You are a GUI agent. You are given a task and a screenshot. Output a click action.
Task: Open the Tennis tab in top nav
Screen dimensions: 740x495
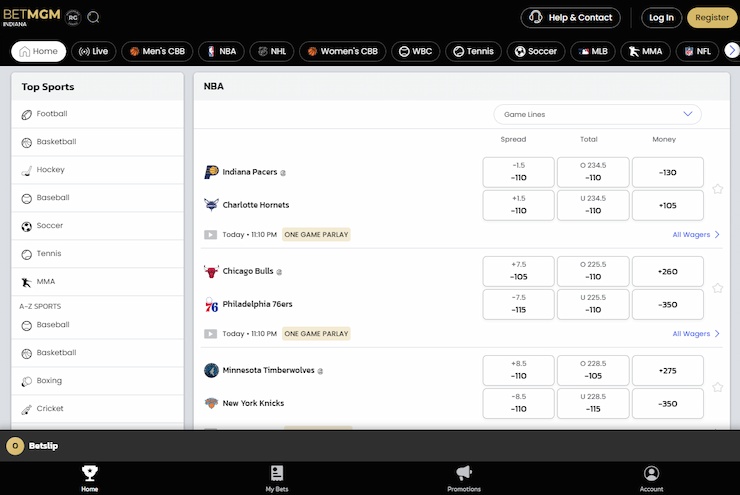pyautogui.click(x=473, y=51)
